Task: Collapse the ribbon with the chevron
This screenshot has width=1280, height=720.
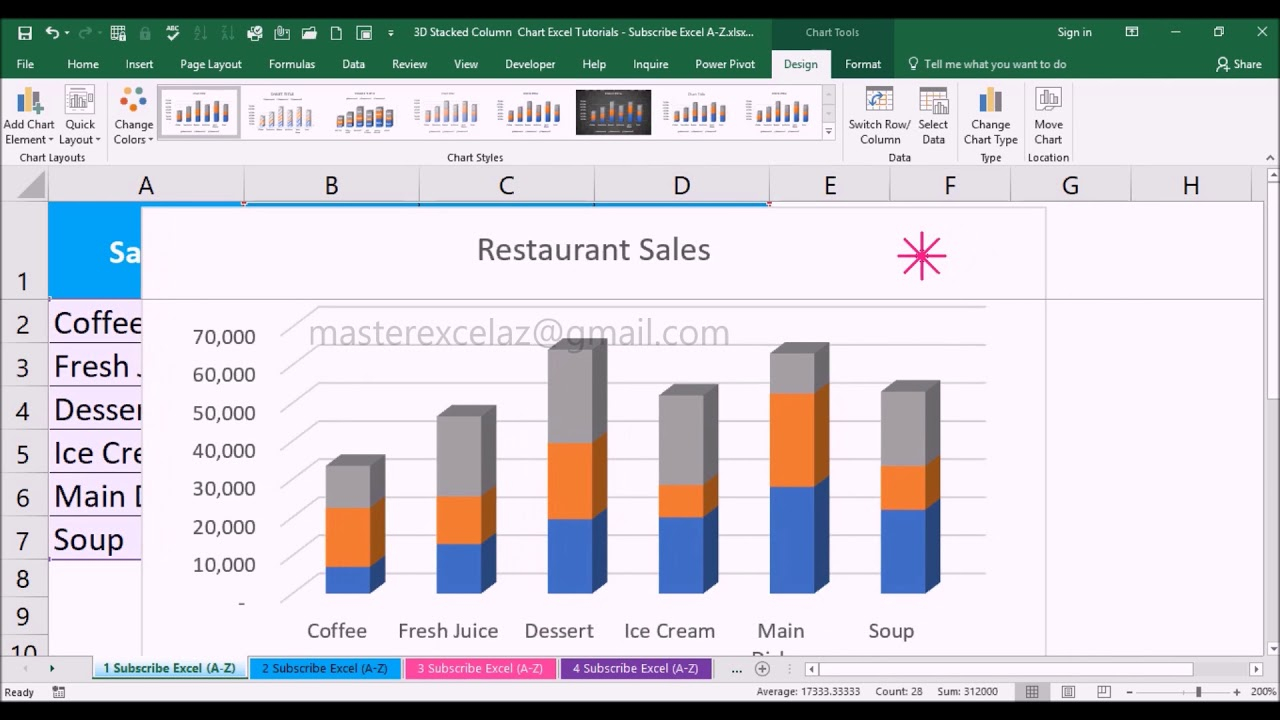Action: coord(1270,158)
